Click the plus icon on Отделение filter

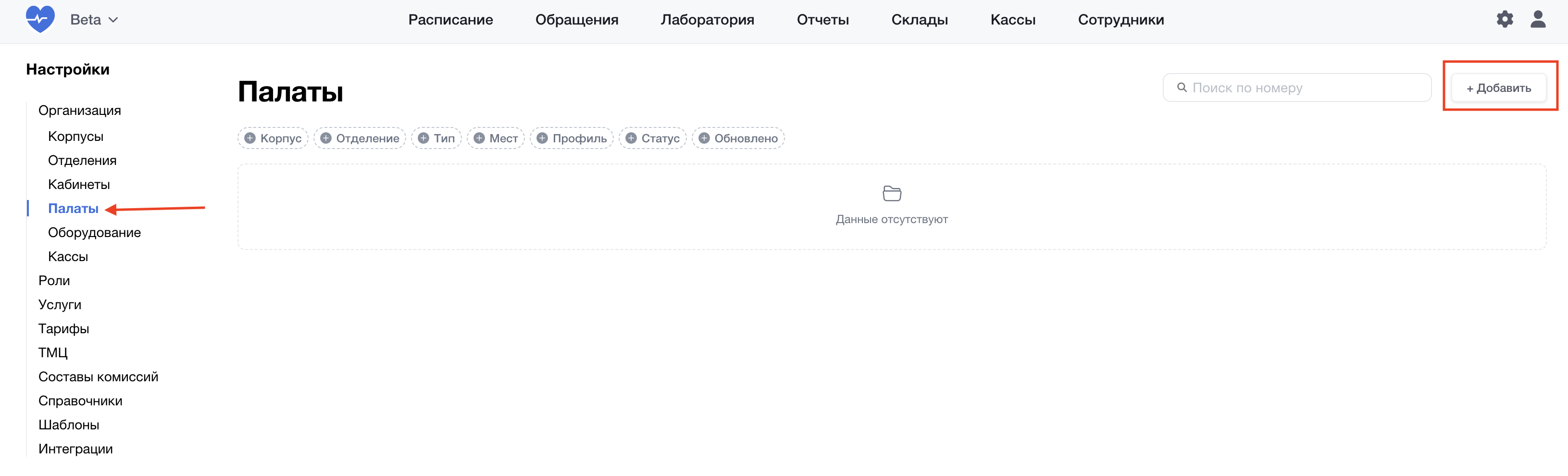click(x=325, y=138)
